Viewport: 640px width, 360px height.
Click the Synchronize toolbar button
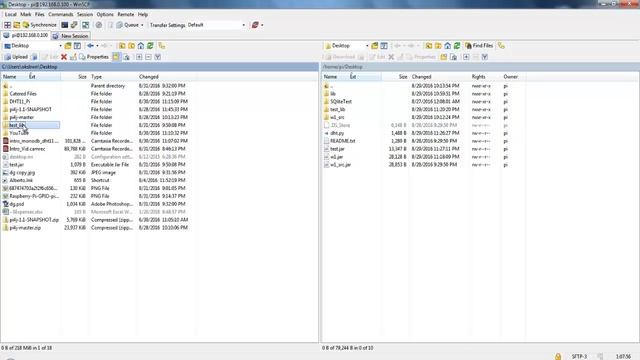[x=40, y=25]
